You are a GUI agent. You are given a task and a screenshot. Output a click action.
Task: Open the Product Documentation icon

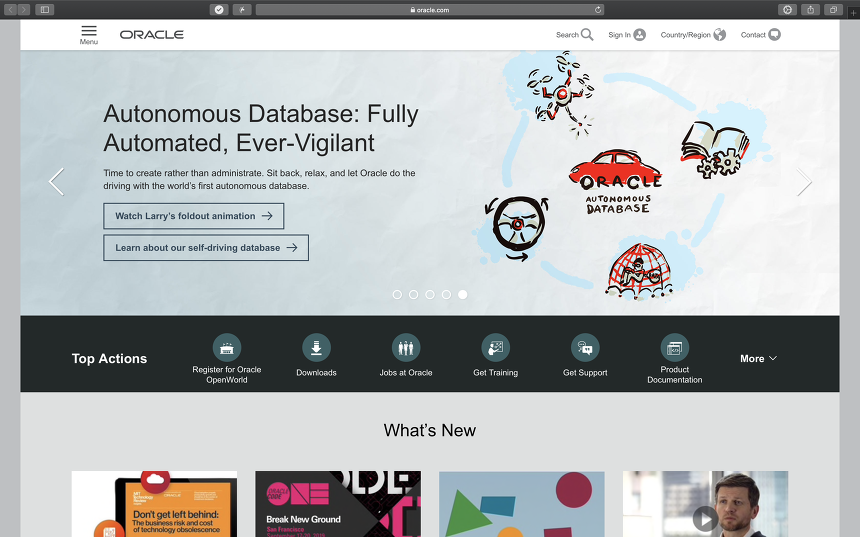tap(675, 348)
